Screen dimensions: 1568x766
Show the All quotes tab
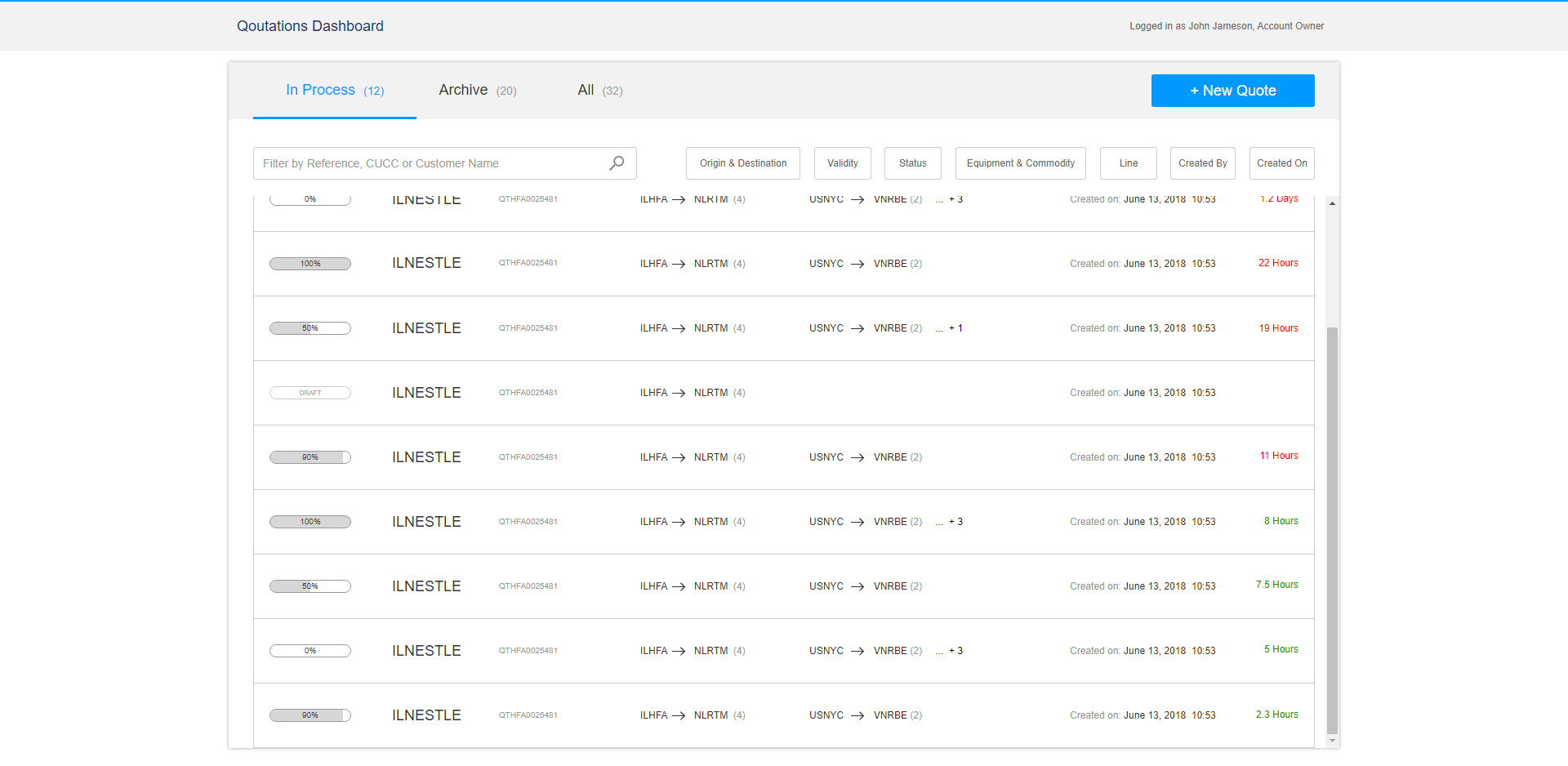click(600, 91)
